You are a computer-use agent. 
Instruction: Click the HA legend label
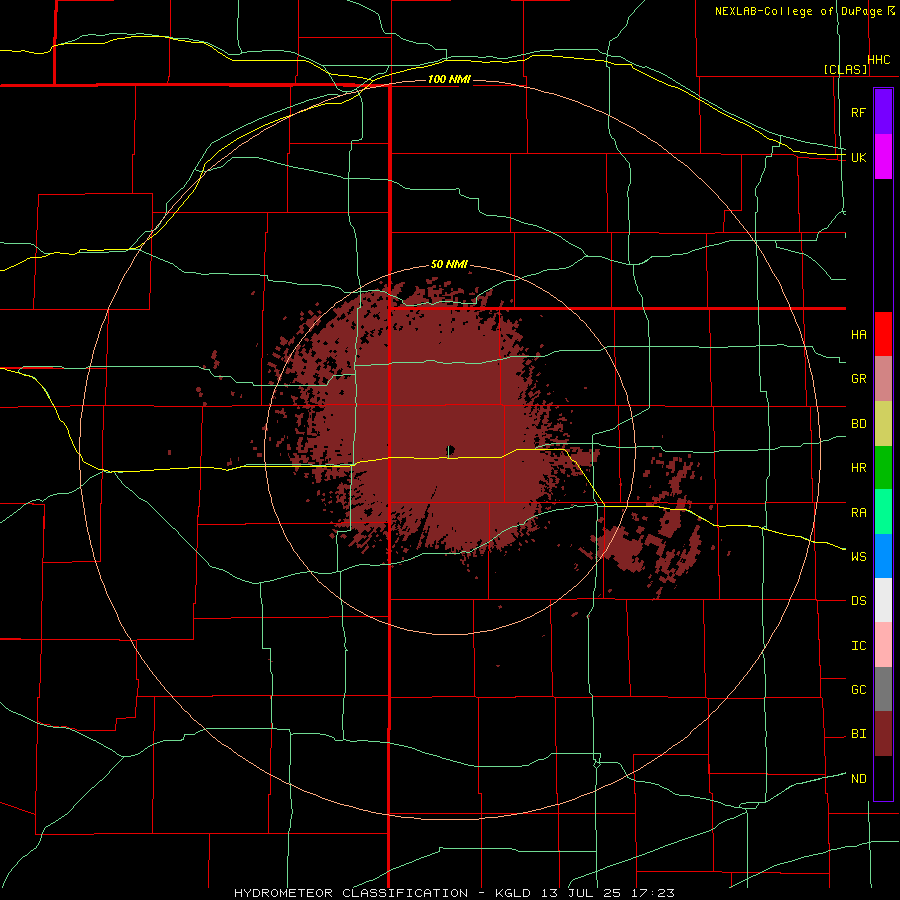(859, 335)
